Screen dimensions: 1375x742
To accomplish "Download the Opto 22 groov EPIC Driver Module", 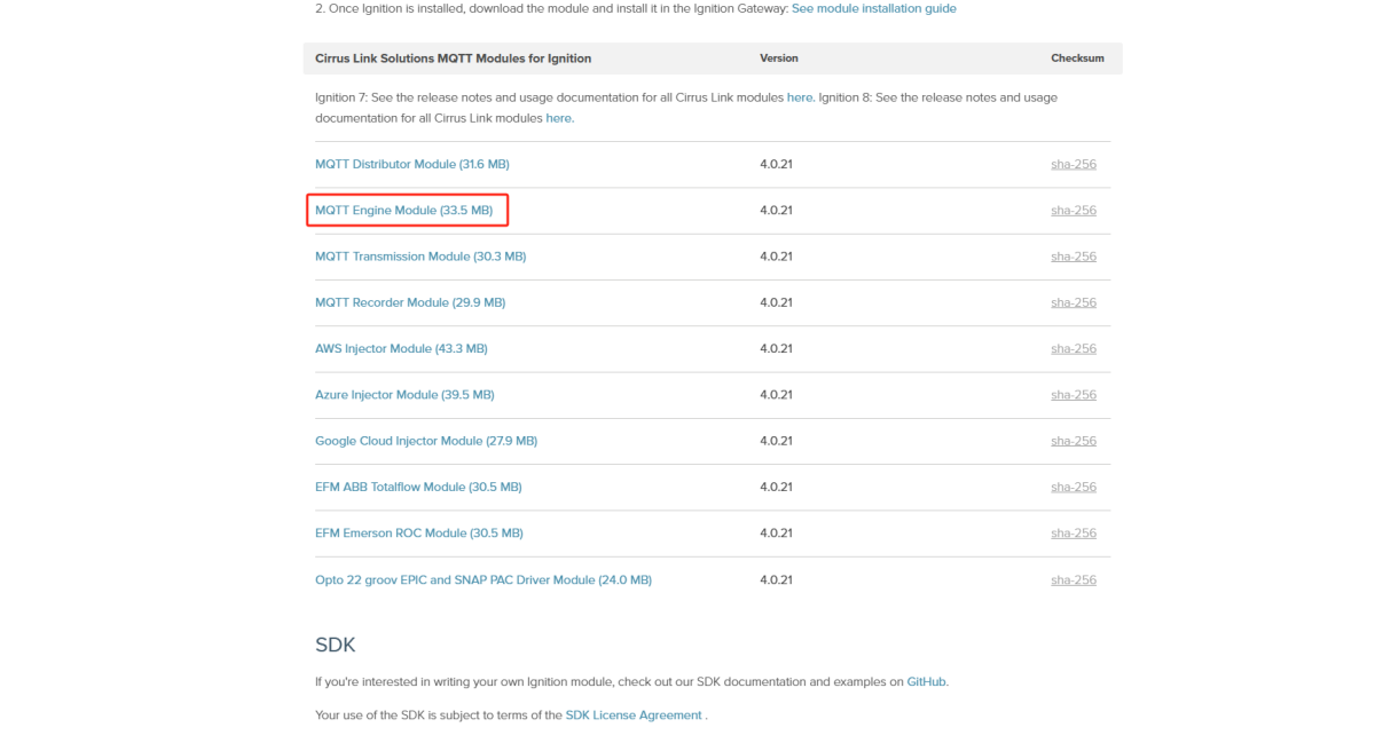I will [x=483, y=580].
